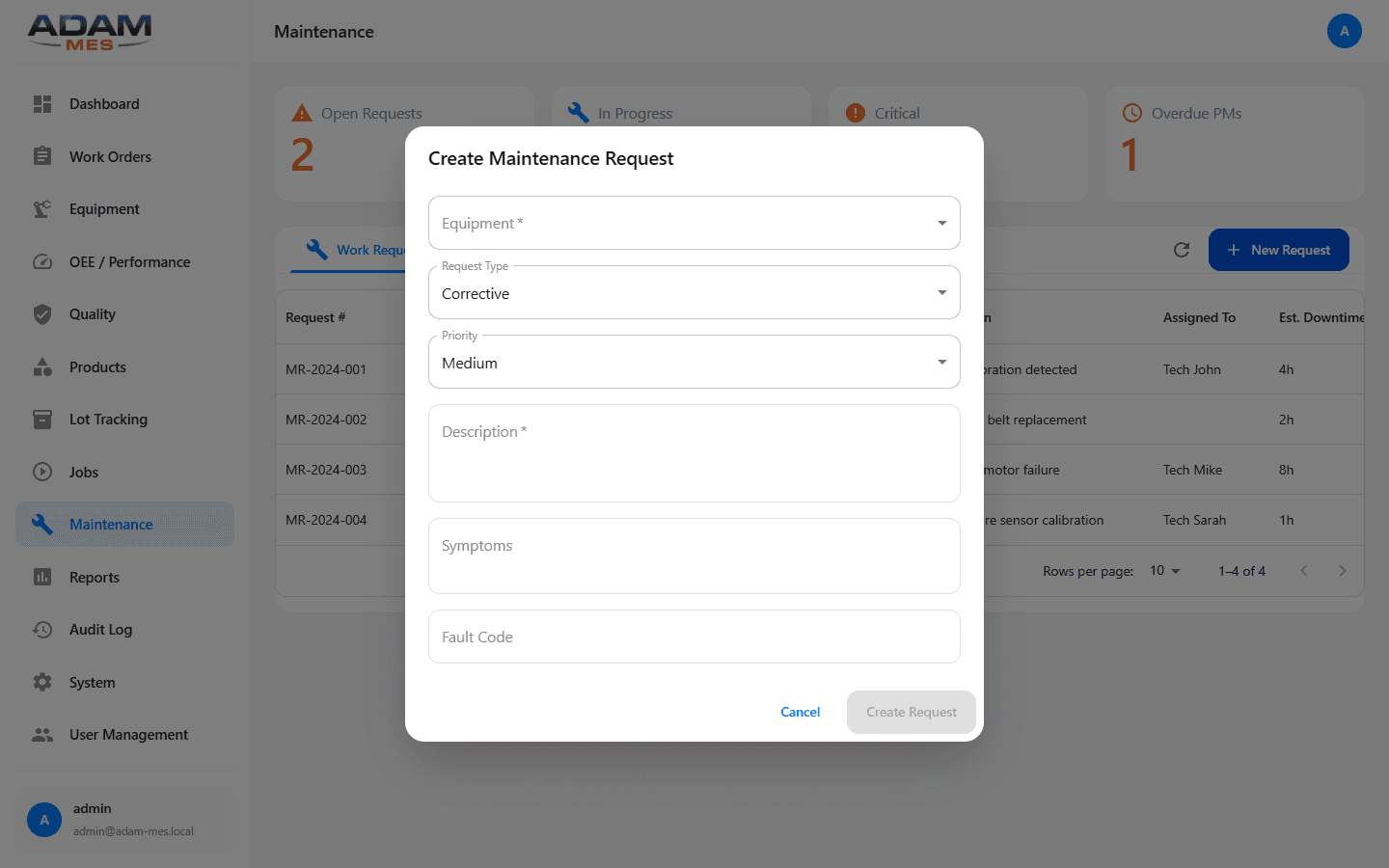Click the Equipment robot arm icon

(x=42, y=208)
